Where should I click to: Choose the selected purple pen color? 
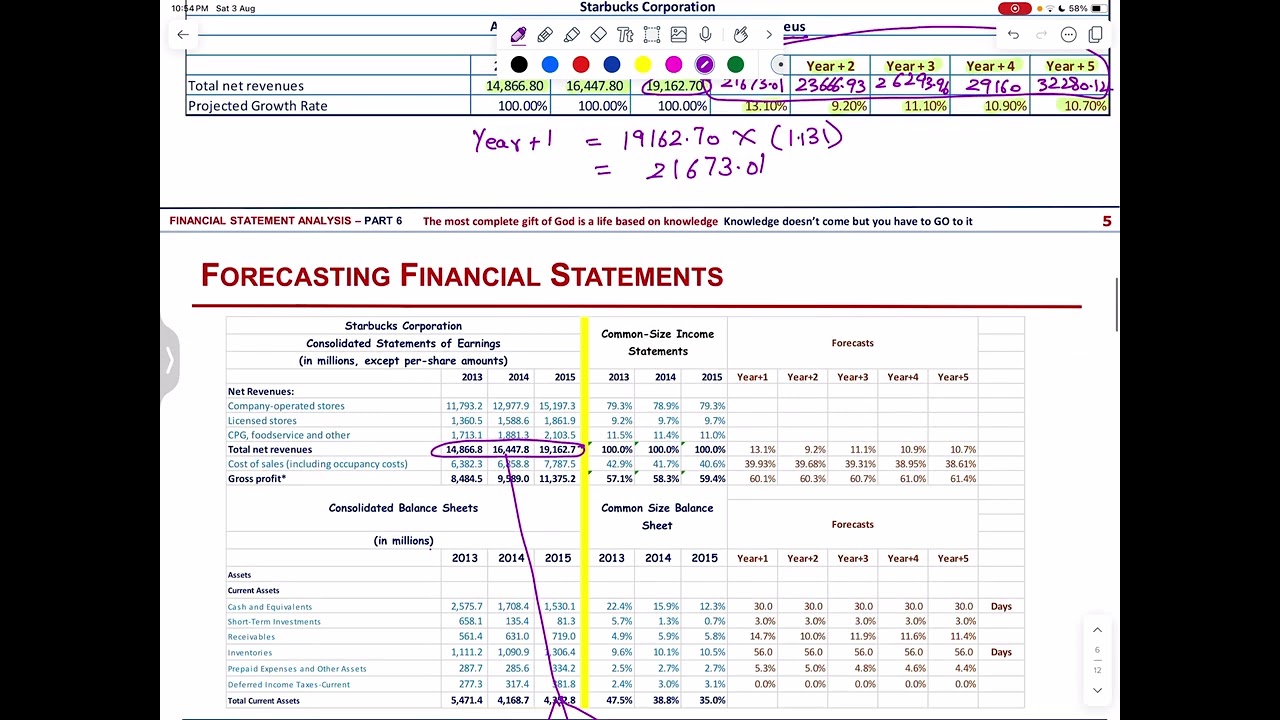click(x=704, y=65)
